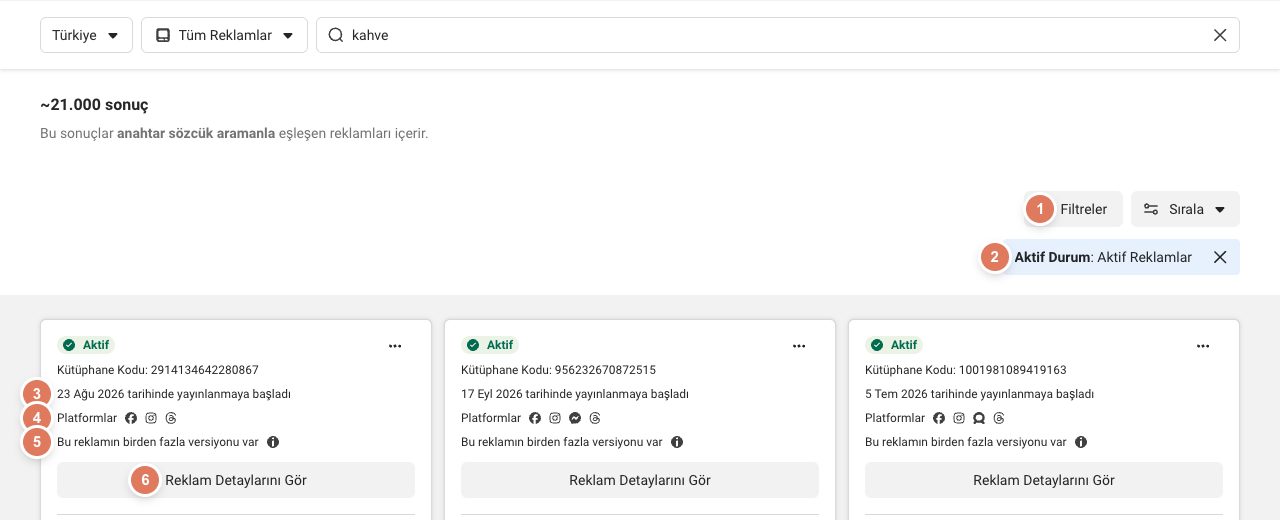This screenshot has width=1280, height=520.
Task: Clear the kahve search text
Action: 1220,35
